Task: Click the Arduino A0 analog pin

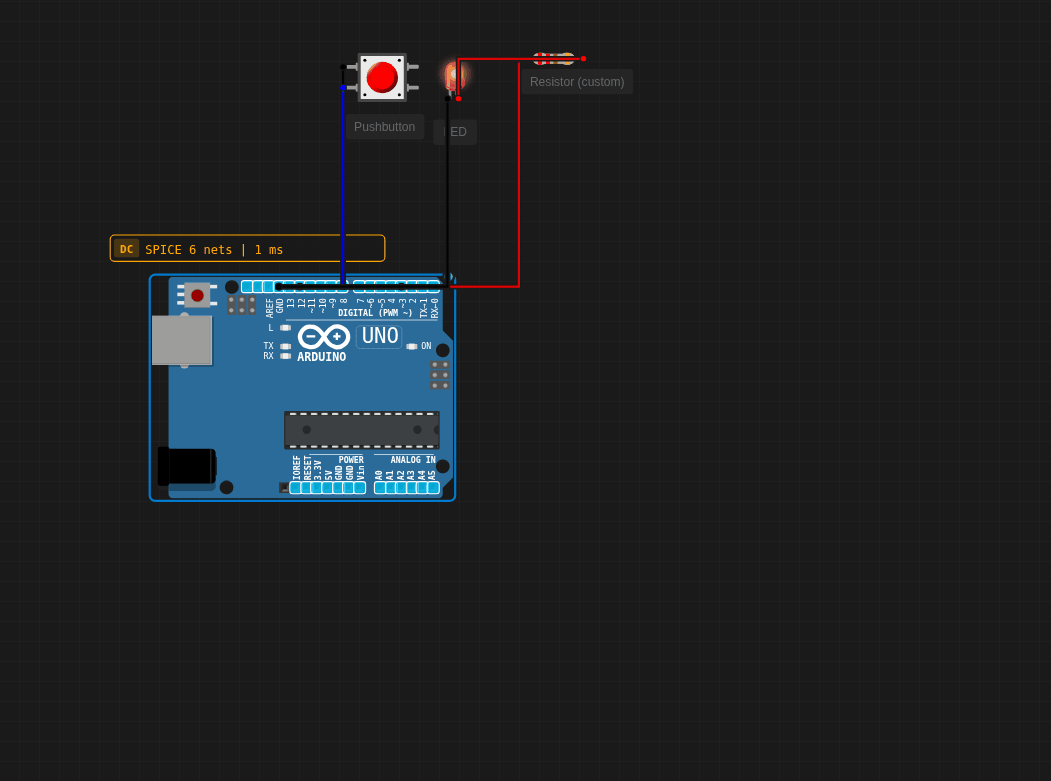Action: [379, 487]
